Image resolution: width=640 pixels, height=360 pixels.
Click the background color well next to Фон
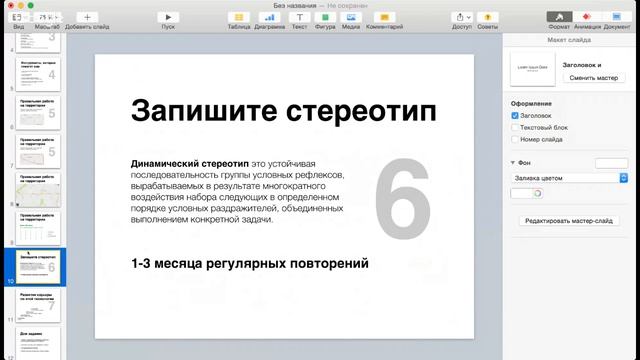(611, 163)
